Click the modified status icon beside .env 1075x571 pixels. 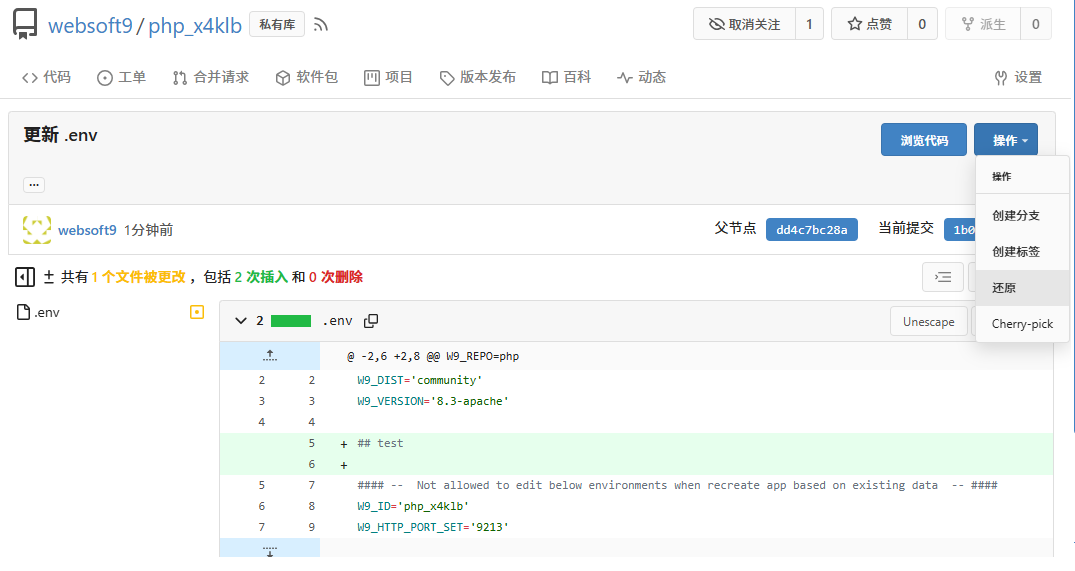[197, 312]
